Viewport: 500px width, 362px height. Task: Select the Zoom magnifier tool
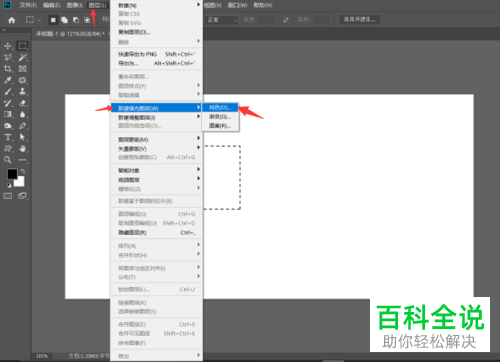pos(8,160)
